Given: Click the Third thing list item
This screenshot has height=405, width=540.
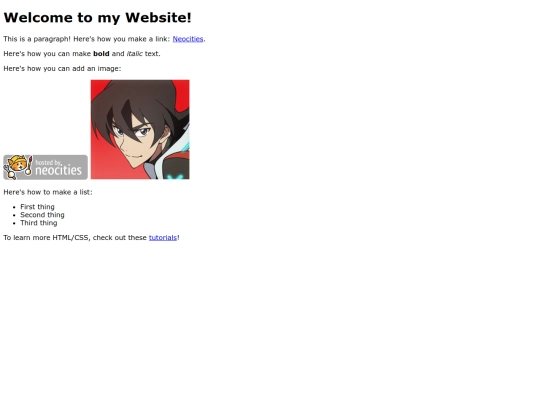Looking at the screenshot, I should coord(39,223).
